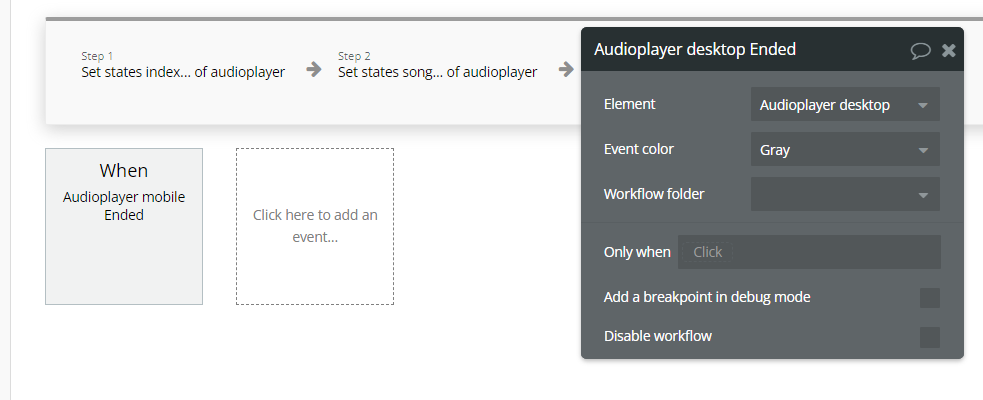The height and width of the screenshot is (400, 983).
Task: Close the Audioplayer desktop Ended panel
Action: (949, 50)
